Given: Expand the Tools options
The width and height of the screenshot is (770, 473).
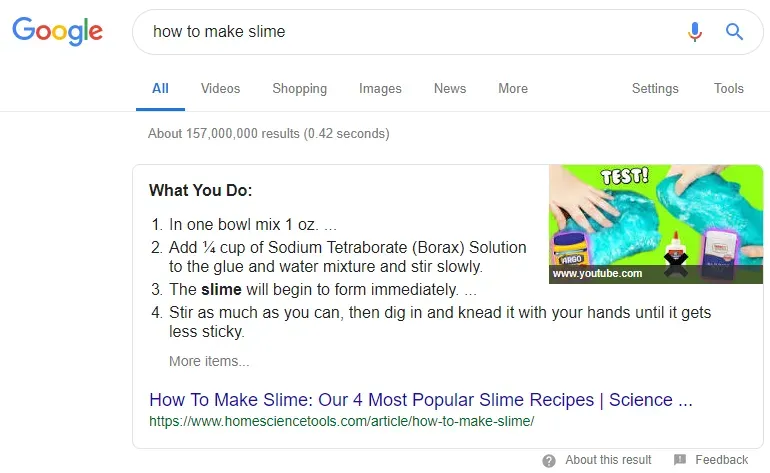Looking at the screenshot, I should (x=729, y=88).
